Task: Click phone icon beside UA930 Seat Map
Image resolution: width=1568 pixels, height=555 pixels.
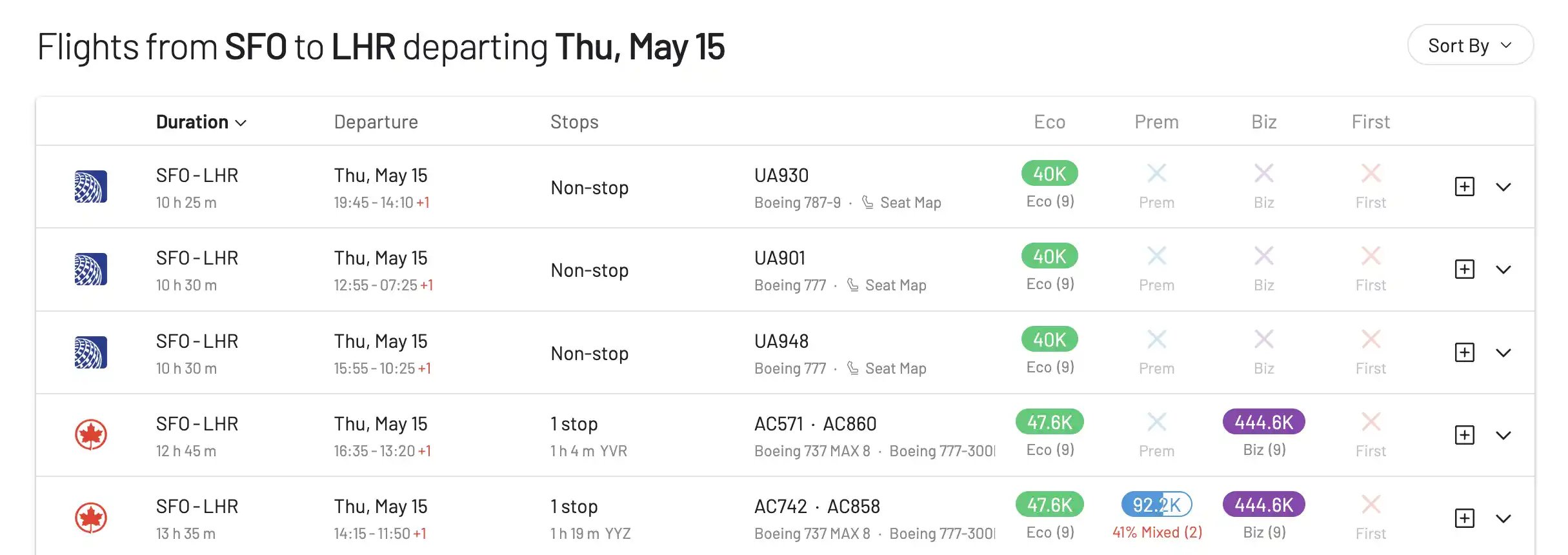Action: [x=868, y=203]
